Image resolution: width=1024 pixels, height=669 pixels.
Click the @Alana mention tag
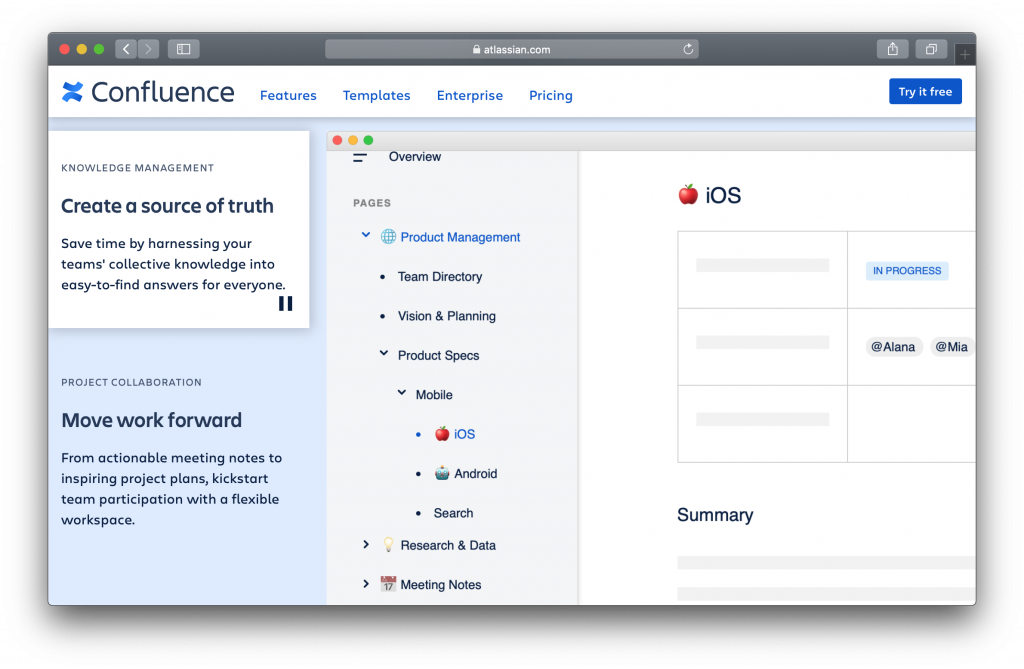[x=893, y=347]
